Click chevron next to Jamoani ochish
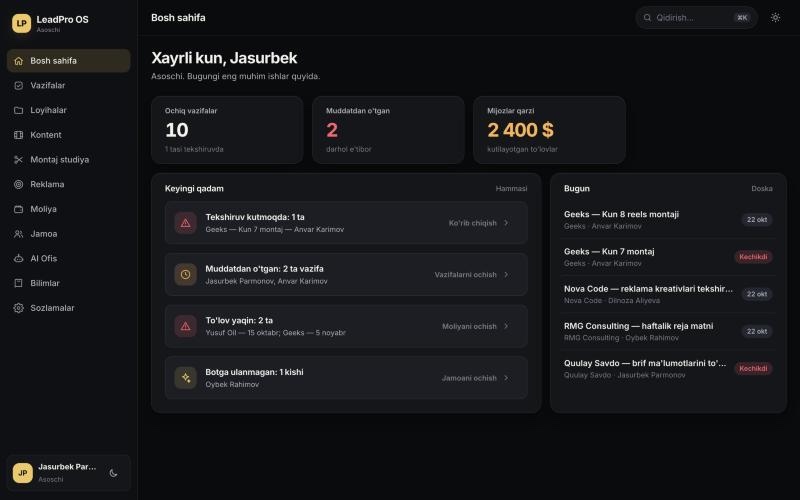This screenshot has height=500, width=800. tap(506, 378)
